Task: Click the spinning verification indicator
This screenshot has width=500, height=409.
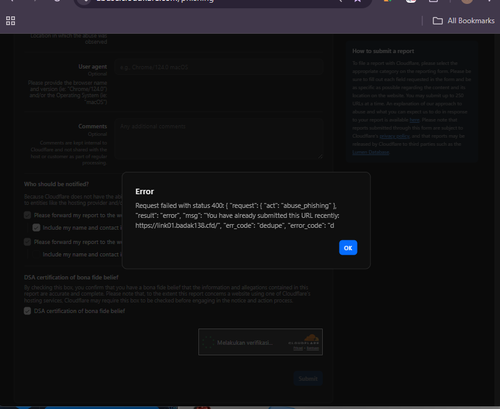Action: pyautogui.click(x=208, y=342)
